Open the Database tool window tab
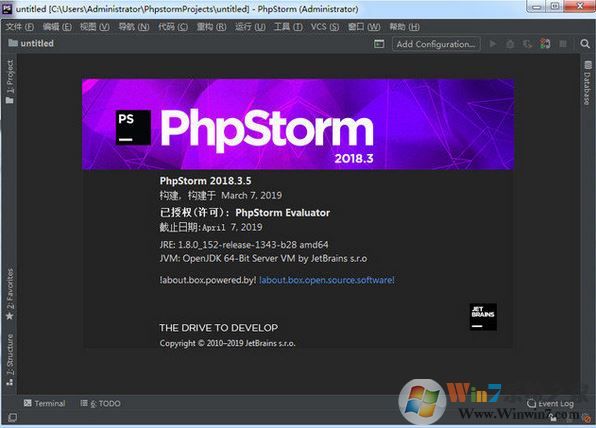Image resolution: width=596 pixels, height=428 pixels. [x=588, y=82]
